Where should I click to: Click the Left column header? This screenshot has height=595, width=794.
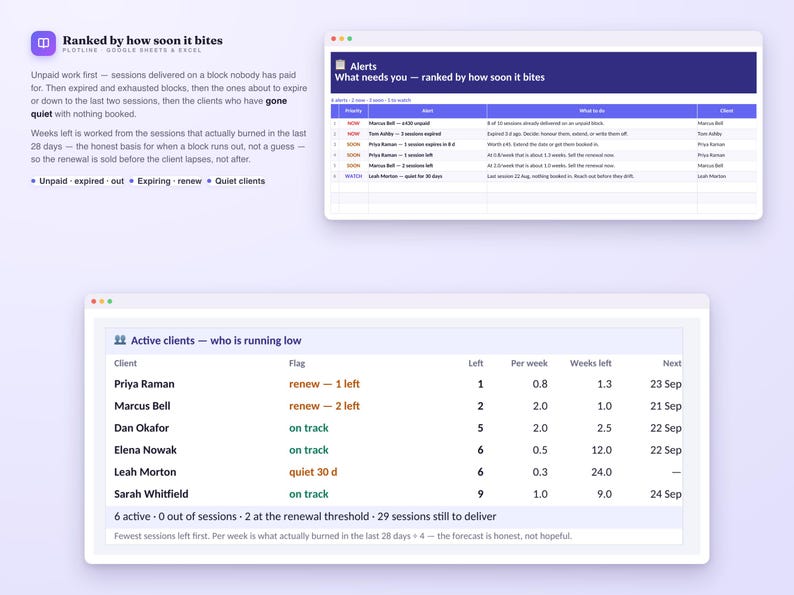coord(475,363)
